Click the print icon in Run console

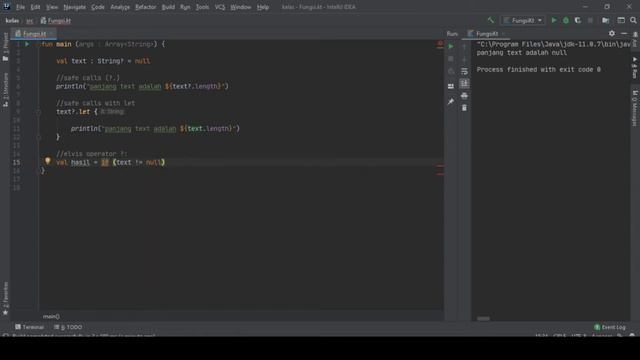click(x=464, y=96)
